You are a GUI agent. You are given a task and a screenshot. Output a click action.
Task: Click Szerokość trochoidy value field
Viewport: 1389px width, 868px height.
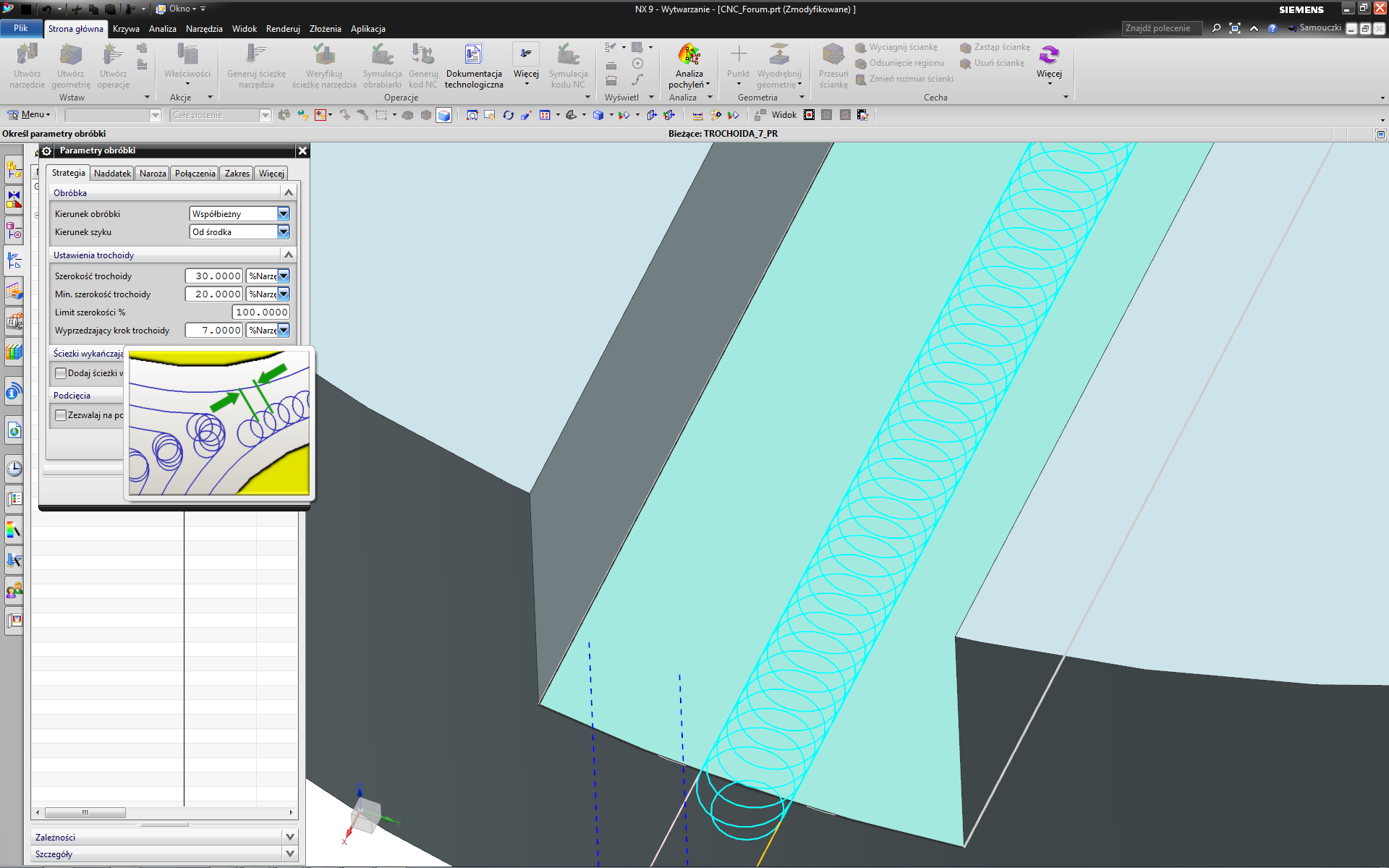coord(214,276)
